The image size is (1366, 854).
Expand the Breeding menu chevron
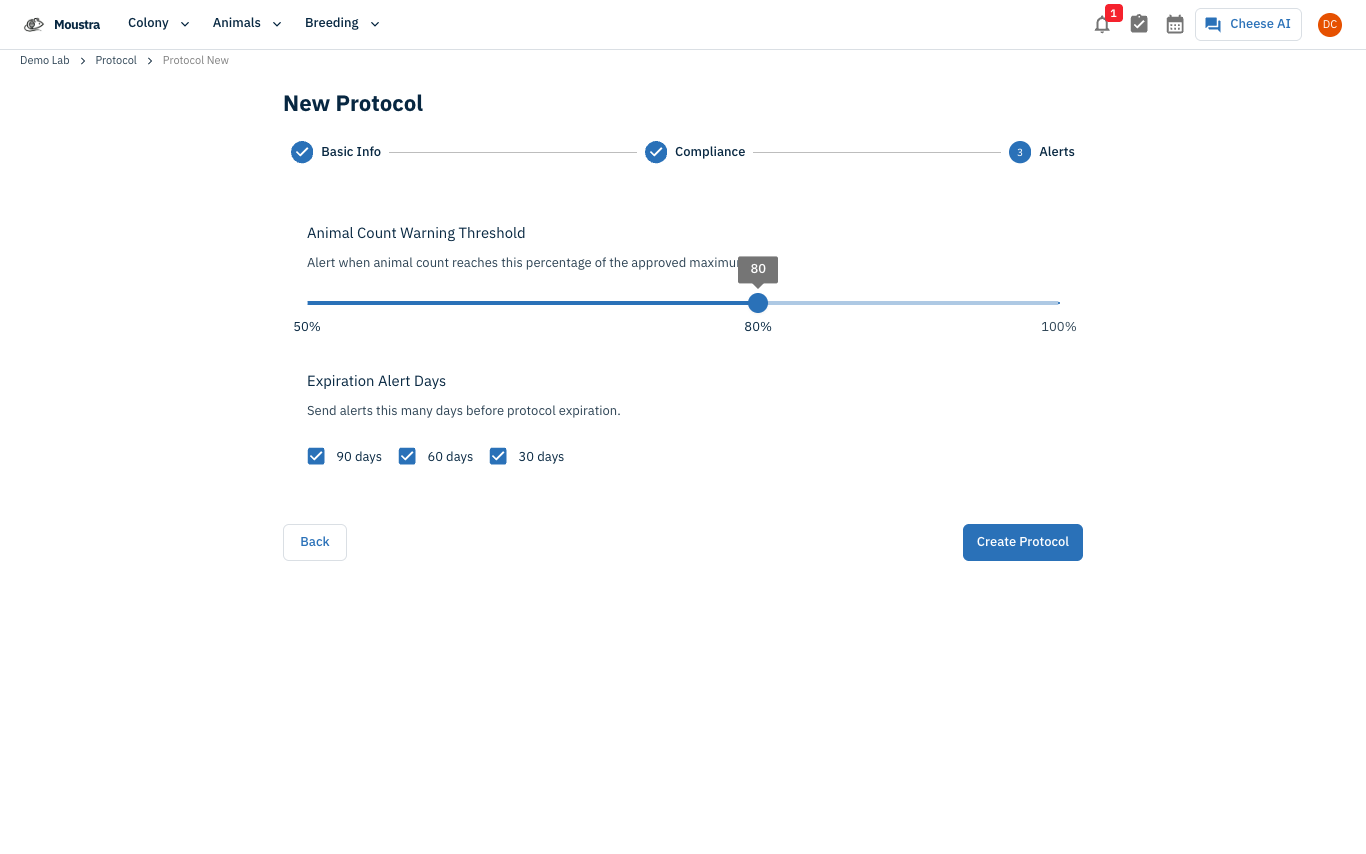[x=375, y=24]
